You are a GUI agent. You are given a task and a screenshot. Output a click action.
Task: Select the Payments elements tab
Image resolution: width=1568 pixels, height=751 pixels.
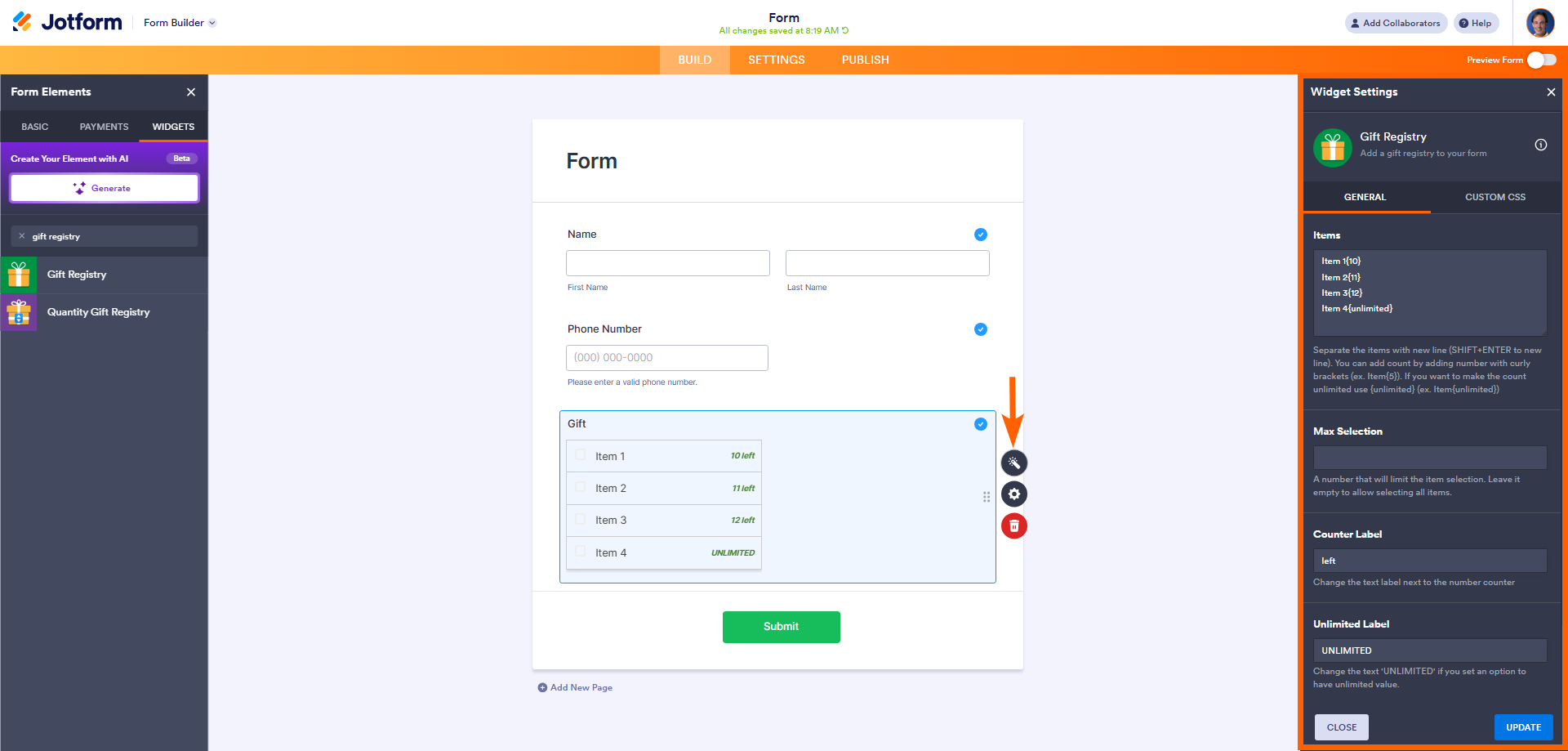tap(104, 127)
